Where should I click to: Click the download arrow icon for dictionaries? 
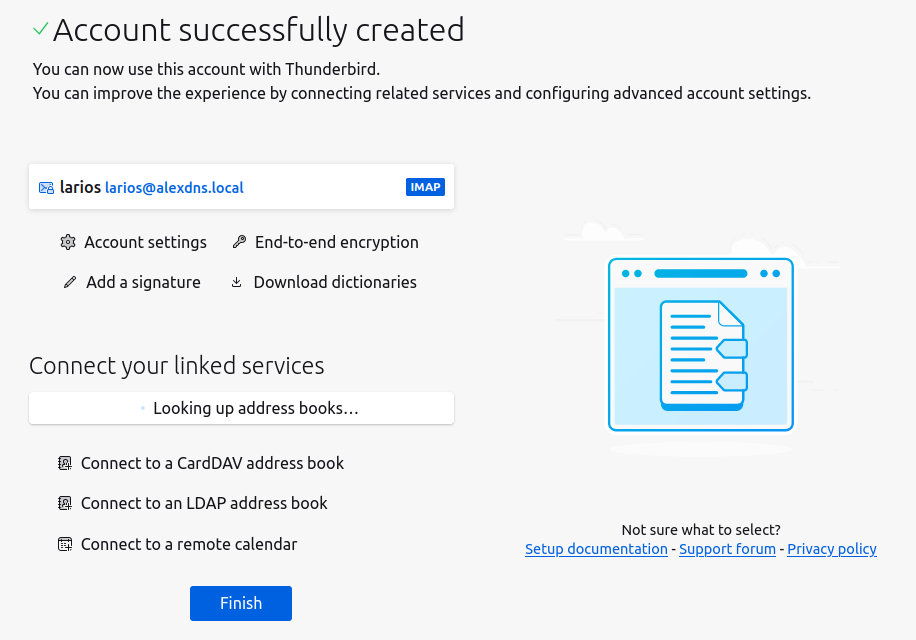coord(237,283)
